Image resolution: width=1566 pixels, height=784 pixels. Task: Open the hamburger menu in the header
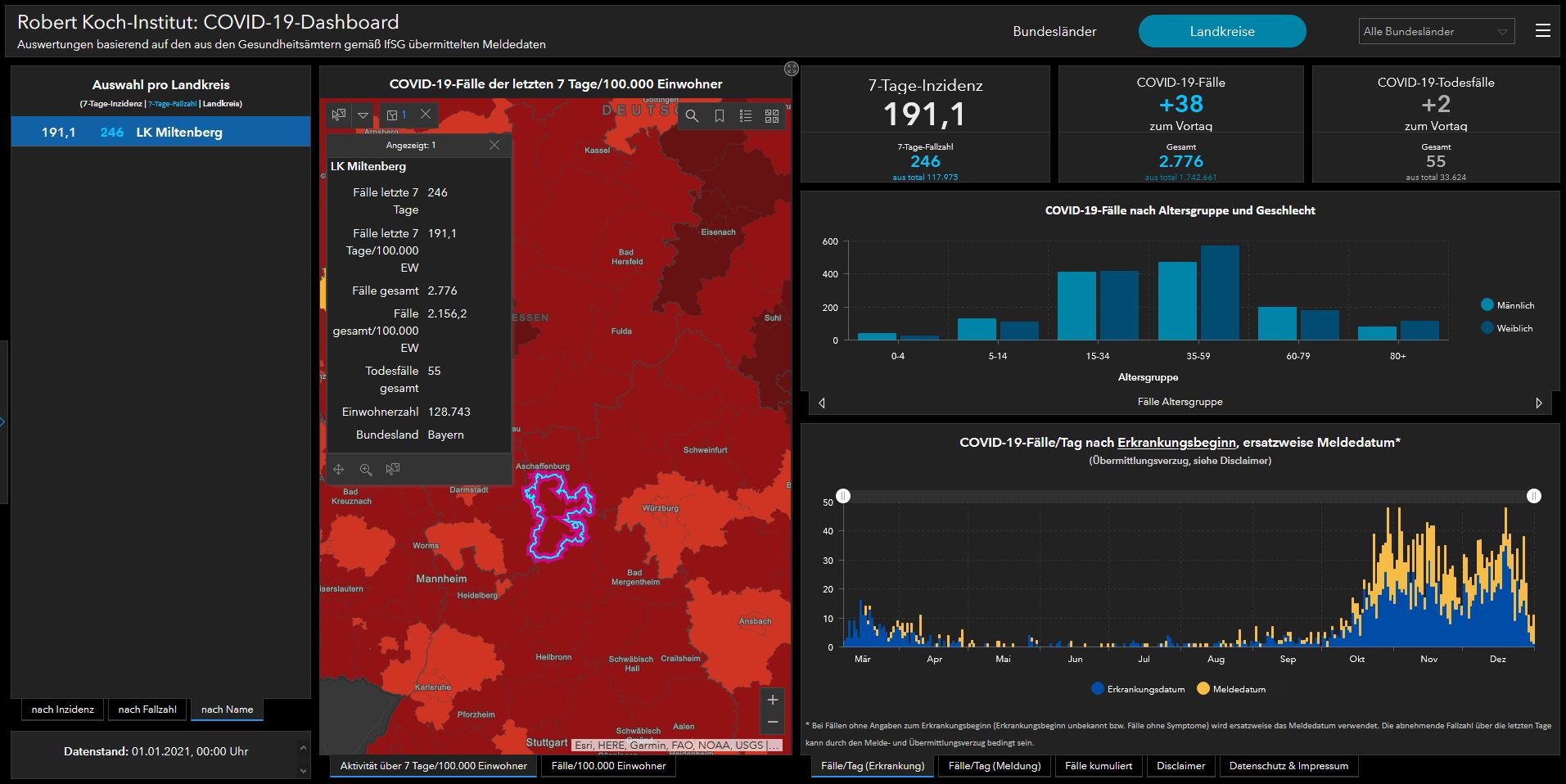(1542, 31)
